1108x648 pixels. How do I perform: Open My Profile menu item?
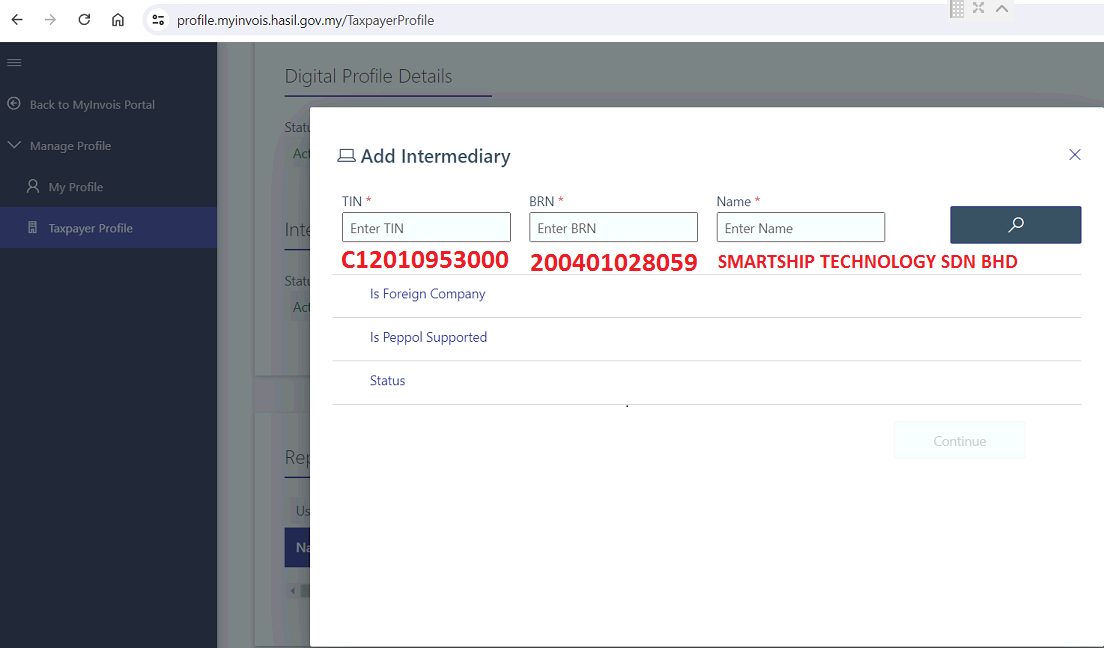76,187
